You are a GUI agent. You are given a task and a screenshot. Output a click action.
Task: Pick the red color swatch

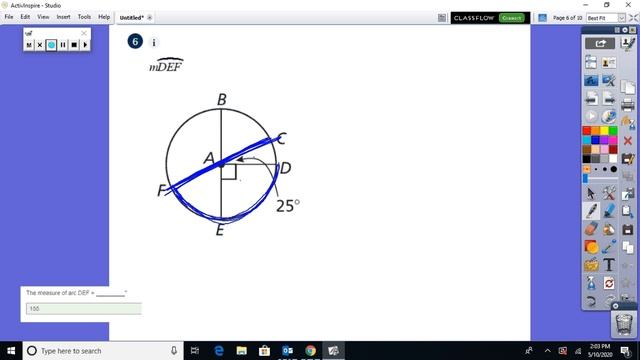(x=587, y=131)
